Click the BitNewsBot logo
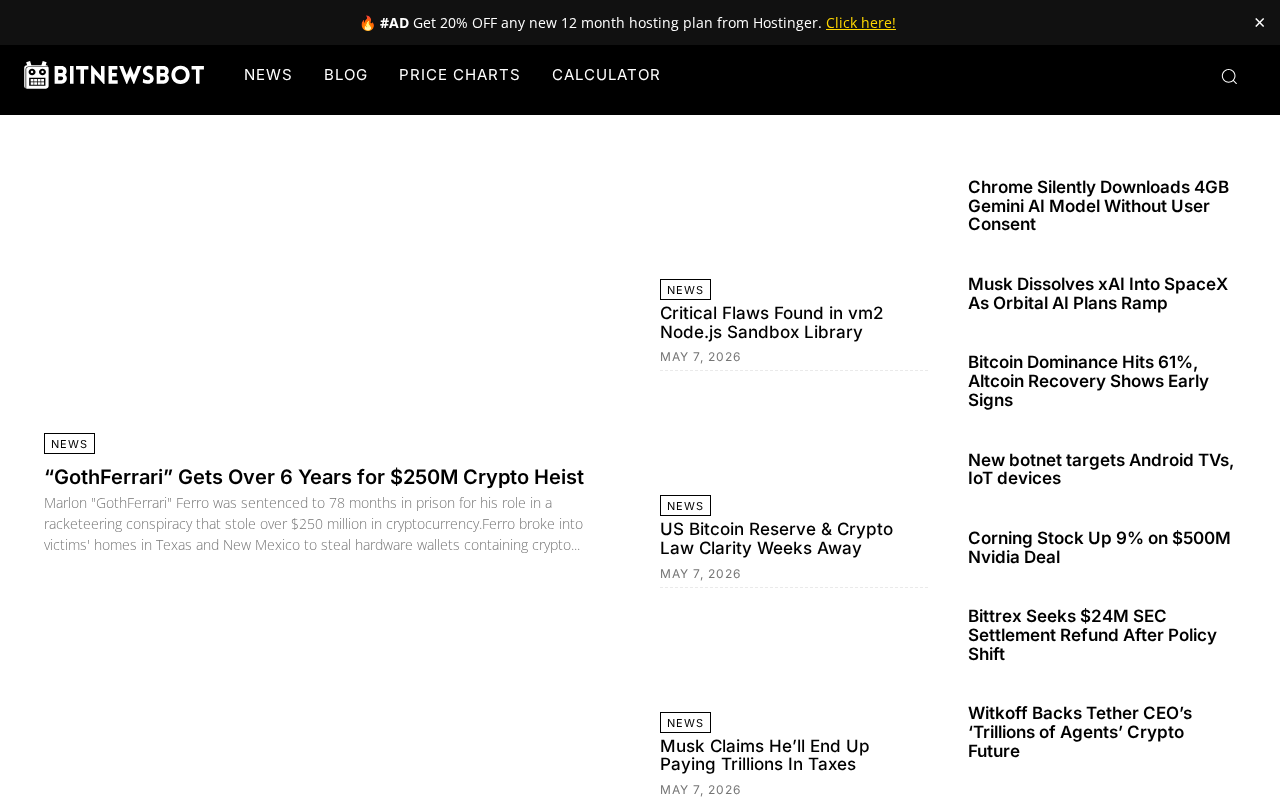This screenshot has width=1280, height=800. pyautogui.click(x=114, y=75)
